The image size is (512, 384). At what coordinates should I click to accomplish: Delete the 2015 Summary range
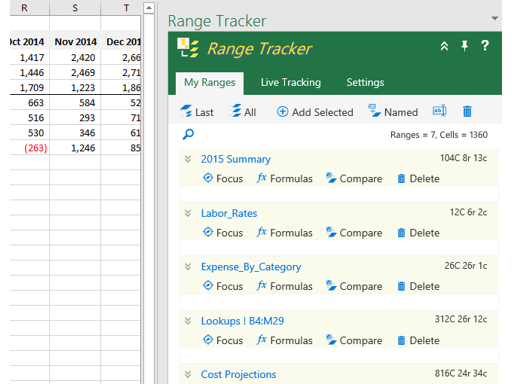pyautogui.click(x=418, y=179)
